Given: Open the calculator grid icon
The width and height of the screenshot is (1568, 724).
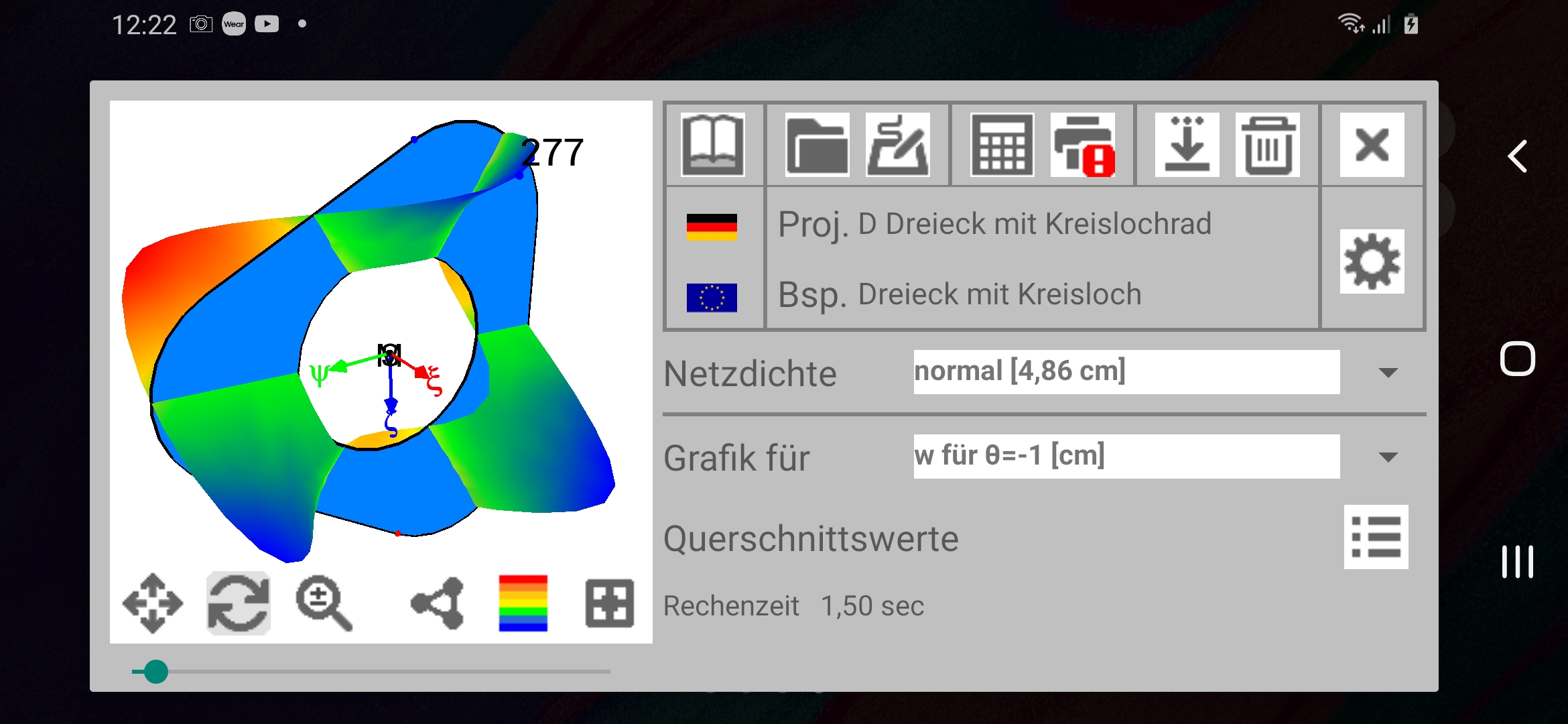Looking at the screenshot, I should point(1002,145).
